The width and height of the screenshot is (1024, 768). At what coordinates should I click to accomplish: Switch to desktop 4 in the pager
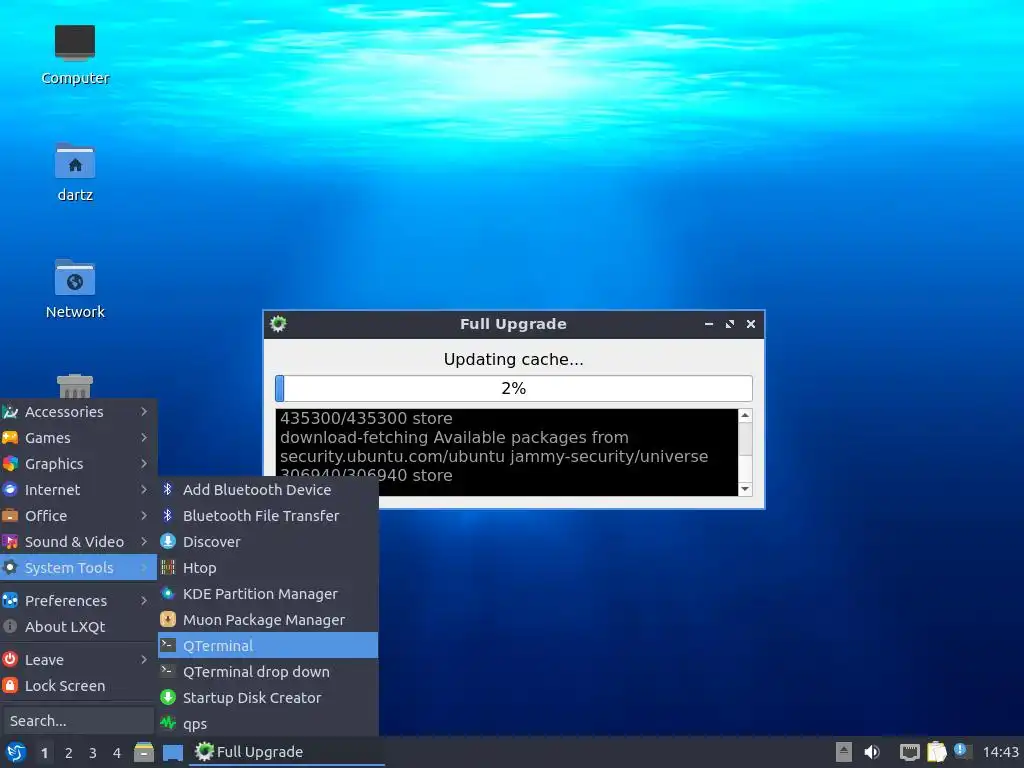(x=117, y=753)
